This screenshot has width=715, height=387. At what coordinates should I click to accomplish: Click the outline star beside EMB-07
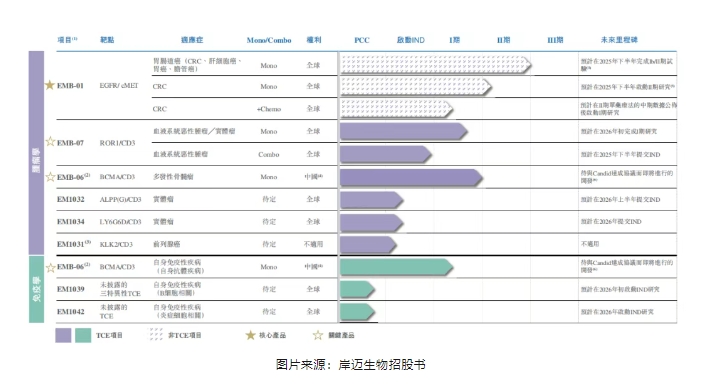50,142
